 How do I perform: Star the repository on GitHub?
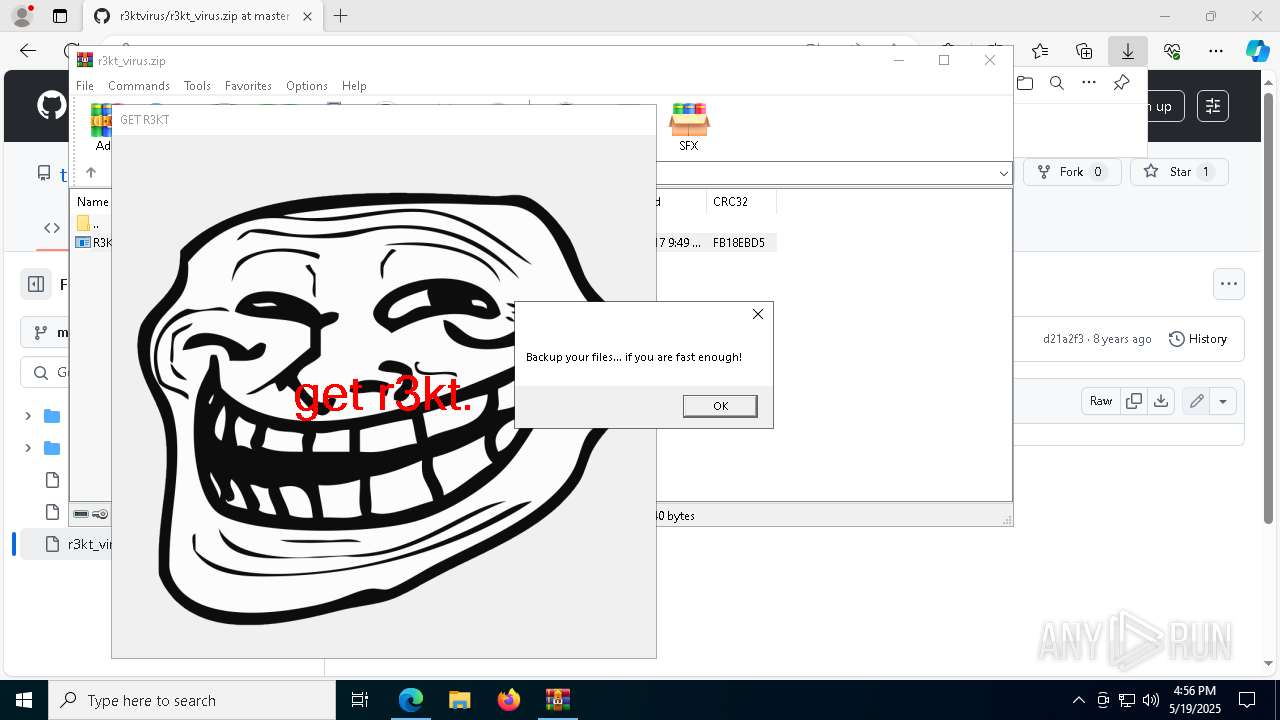pos(1179,172)
